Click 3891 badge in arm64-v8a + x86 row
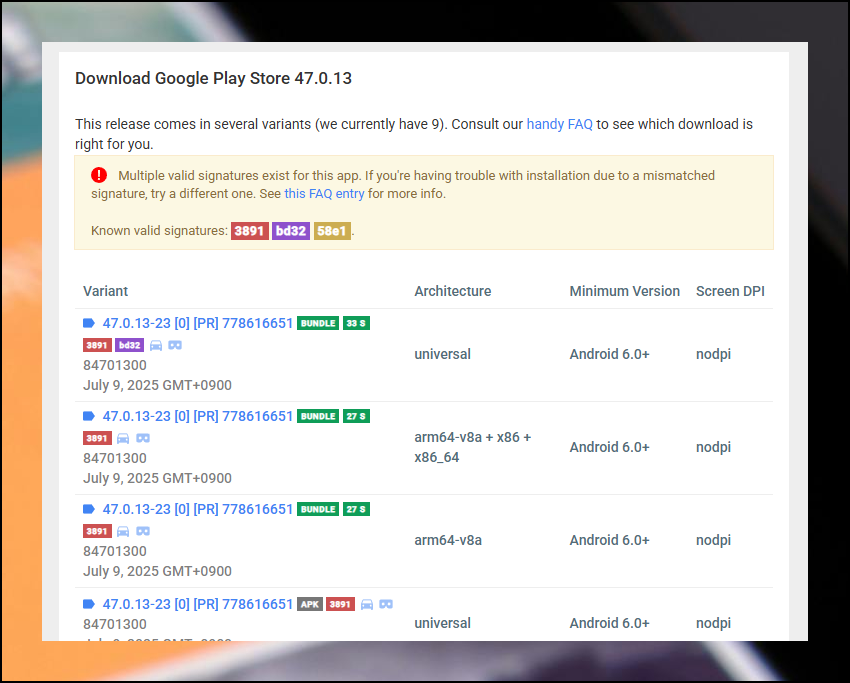 (x=97, y=439)
